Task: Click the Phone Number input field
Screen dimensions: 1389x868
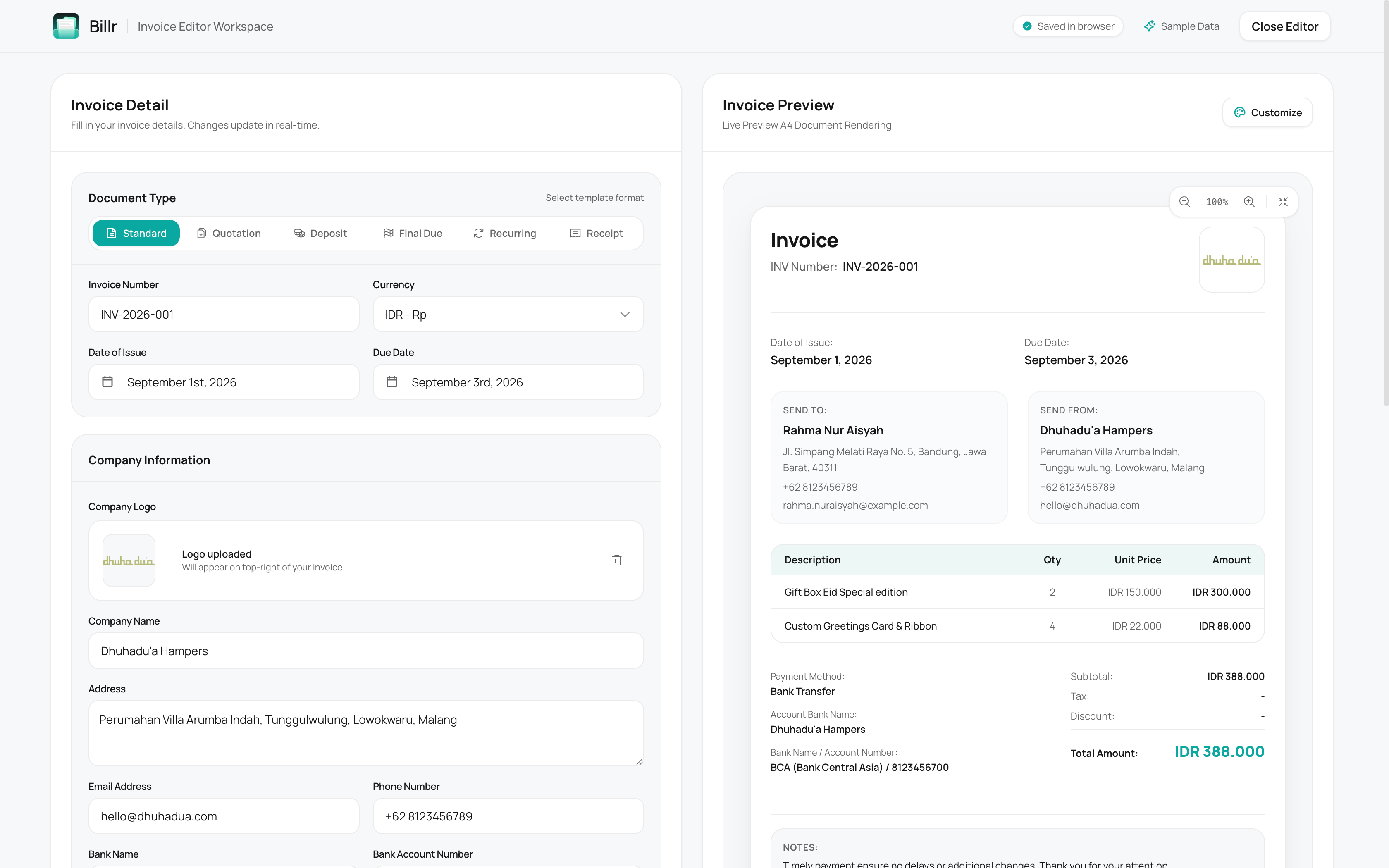Action: pos(508,816)
